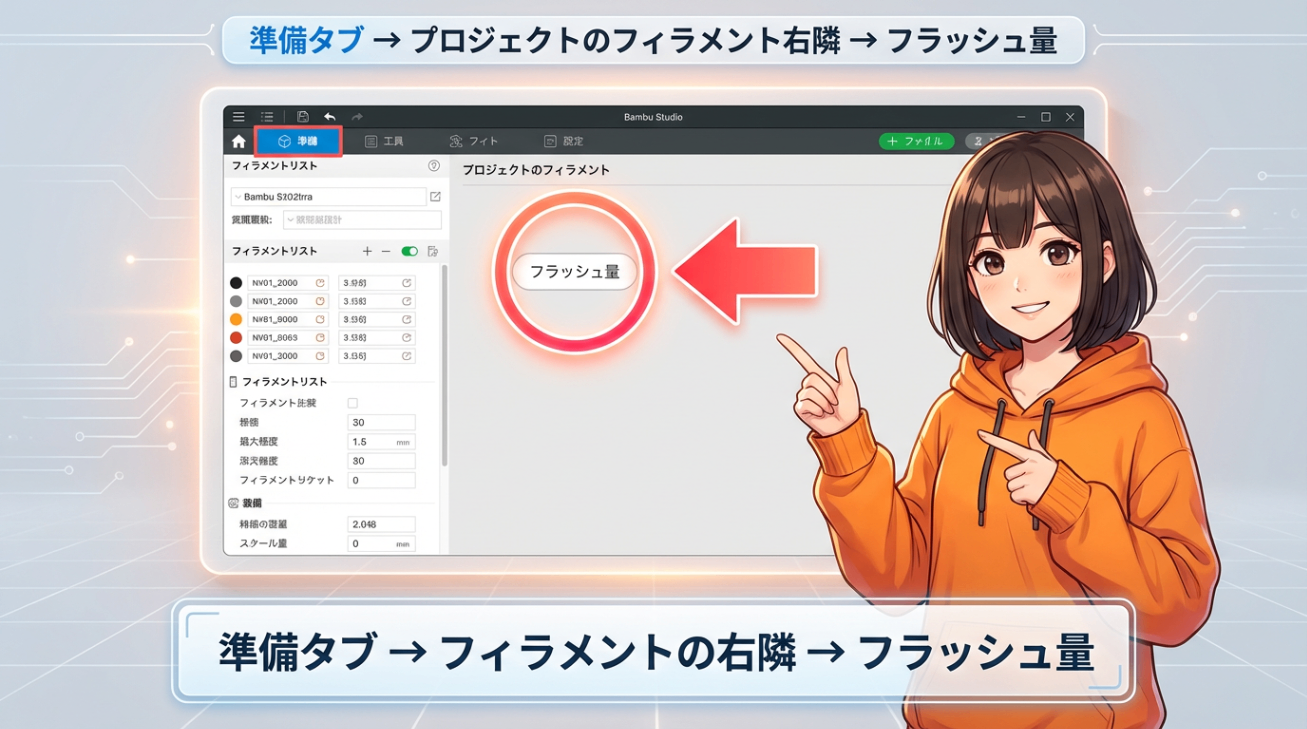Screen dimensions: 1307x729
Task: Click the red filament color swatch
Action: [236, 338]
